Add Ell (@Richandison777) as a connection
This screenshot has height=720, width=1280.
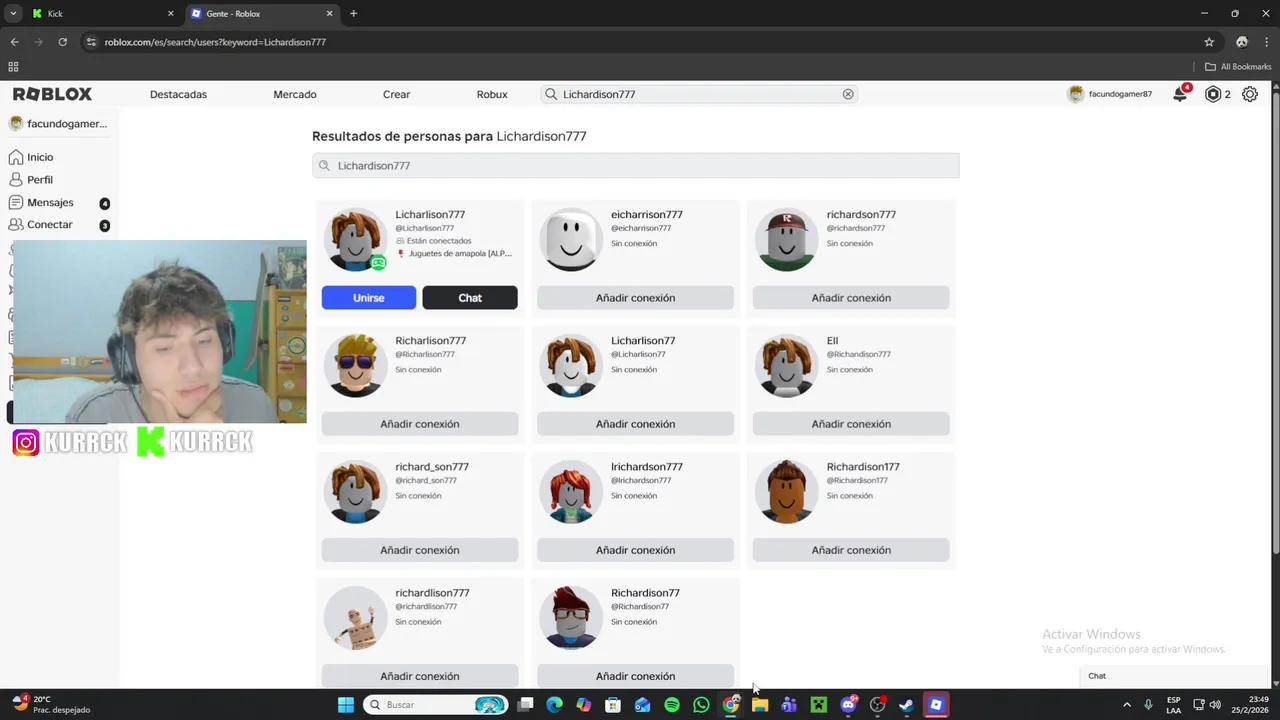[x=851, y=424]
